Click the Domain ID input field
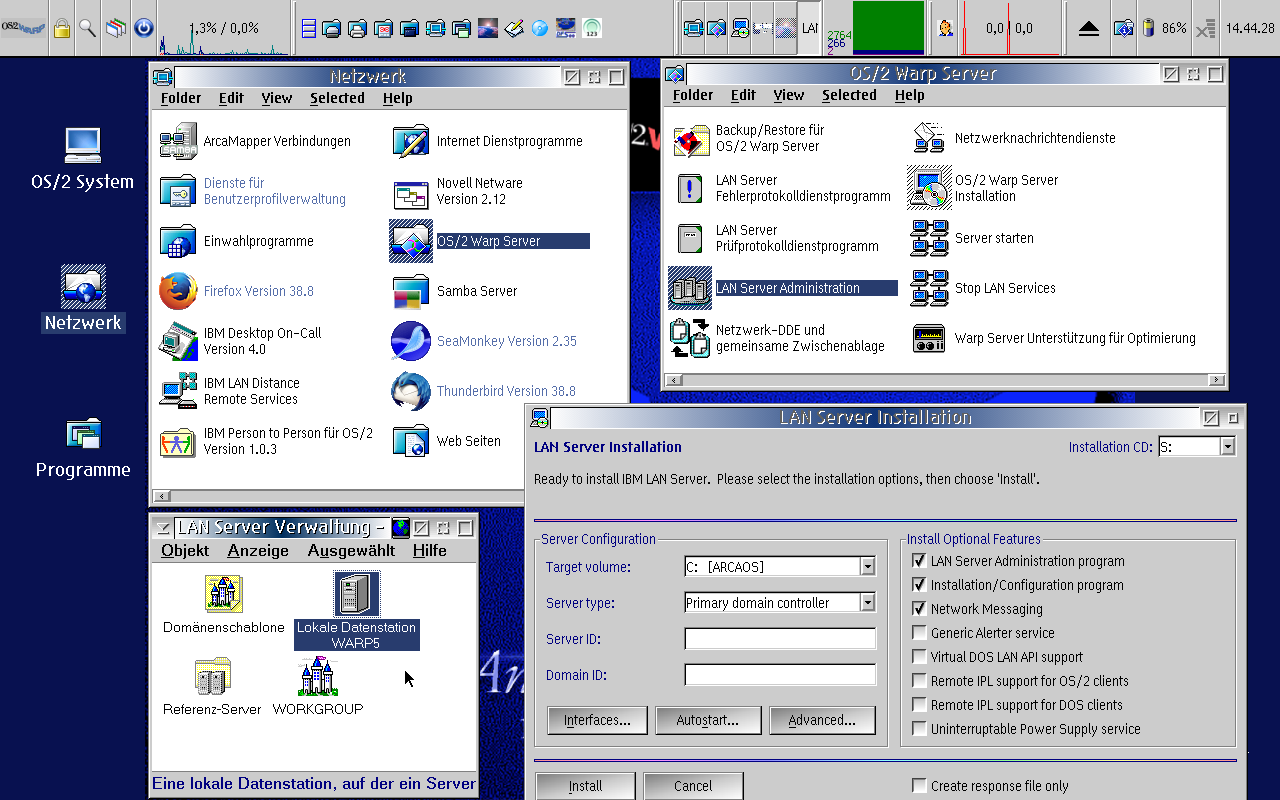 coord(780,675)
